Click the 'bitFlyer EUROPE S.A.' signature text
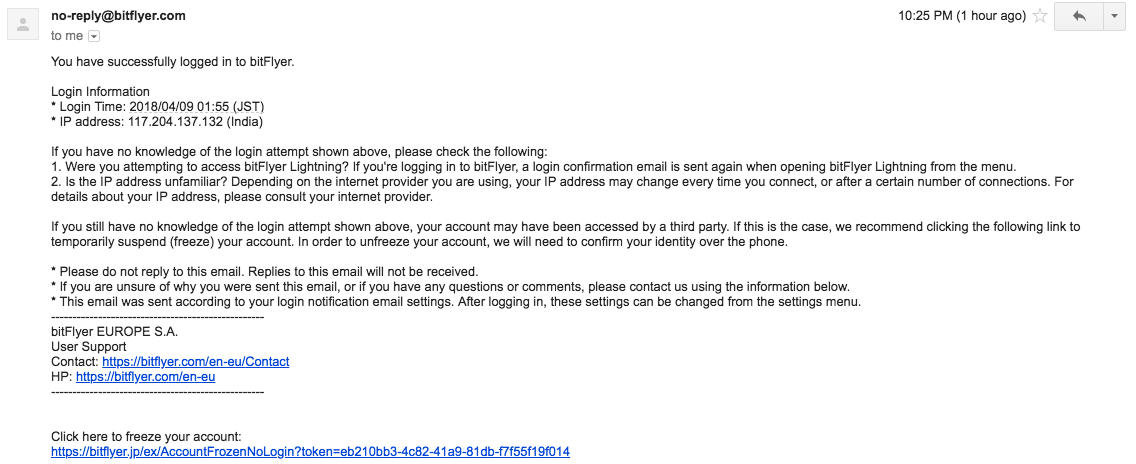This screenshot has height=464, width=1136. click(x=114, y=331)
